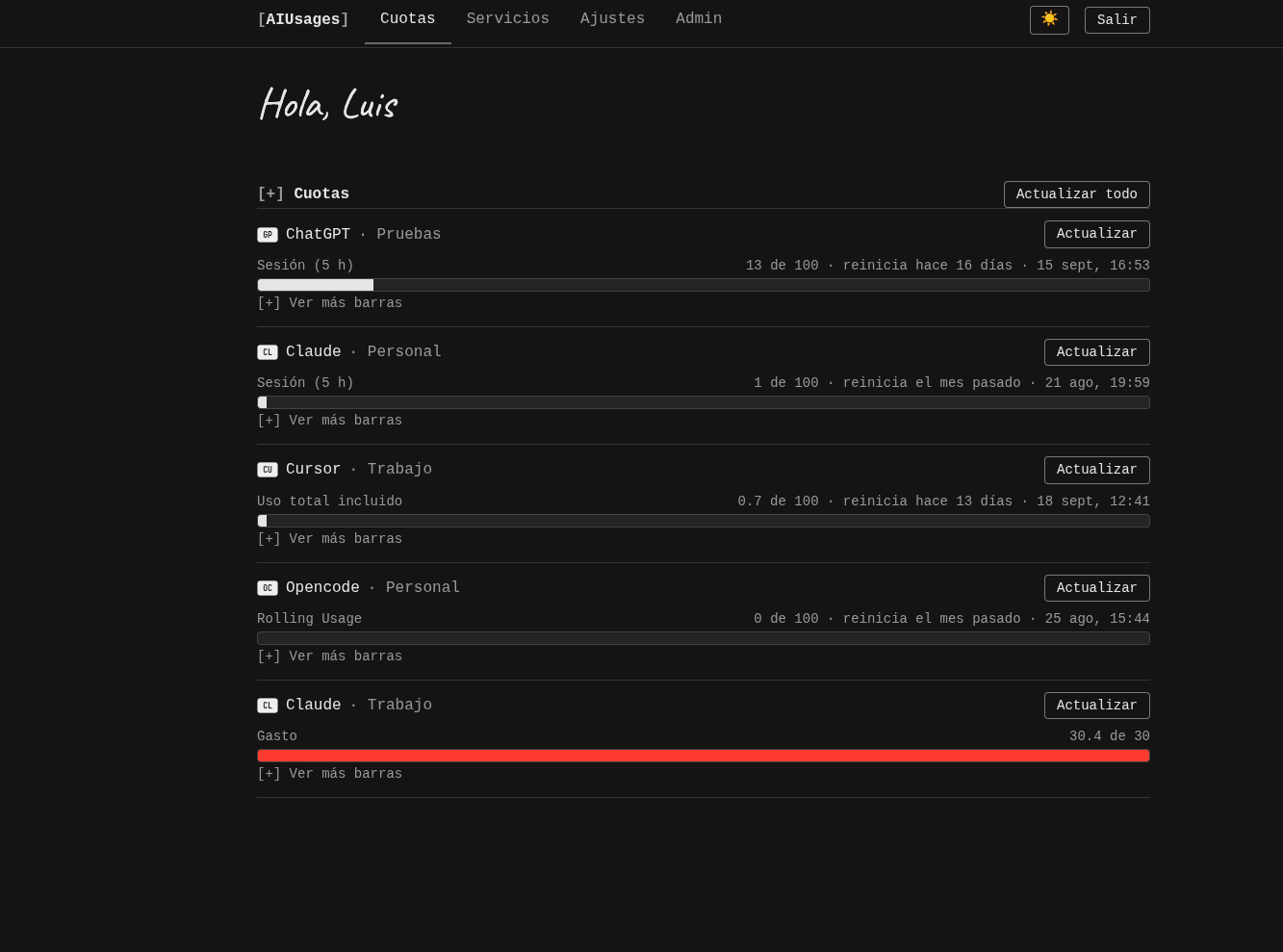Click the red Gasto progress bar
Viewport: 1283px width, 952px height.
point(704,756)
